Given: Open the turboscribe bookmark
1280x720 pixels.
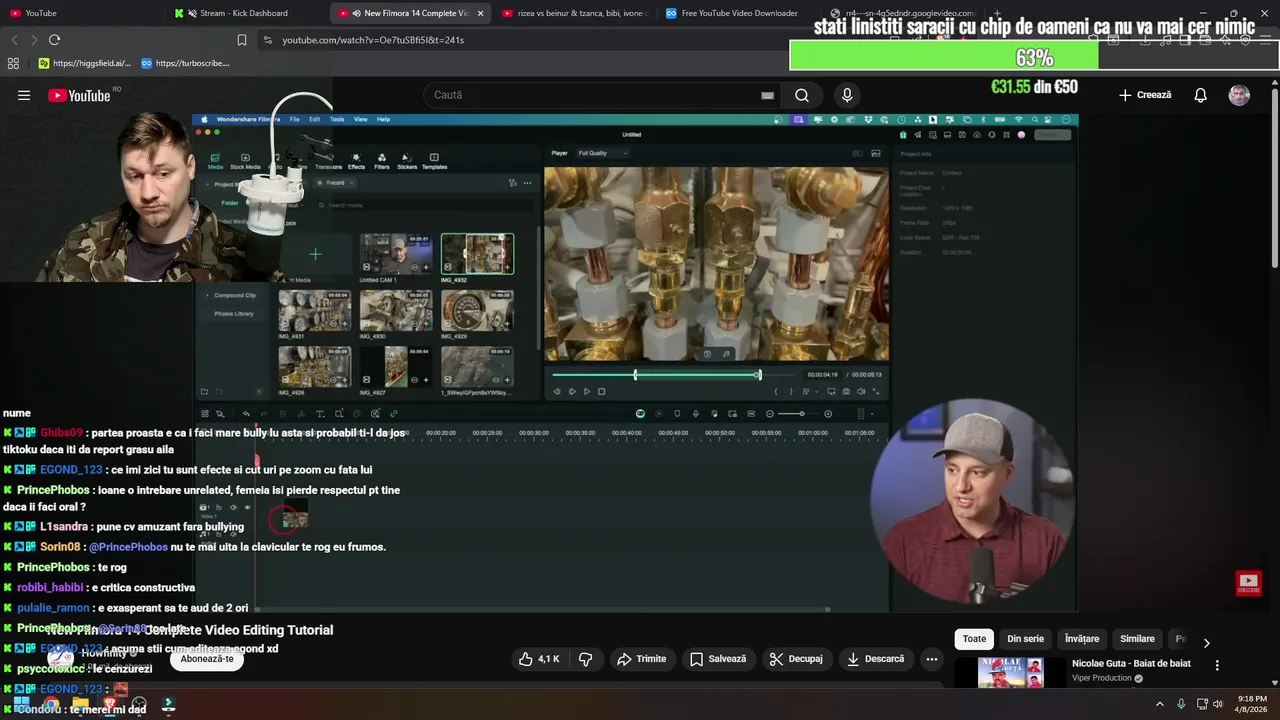Looking at the screenshot, I should pos(185,63).
